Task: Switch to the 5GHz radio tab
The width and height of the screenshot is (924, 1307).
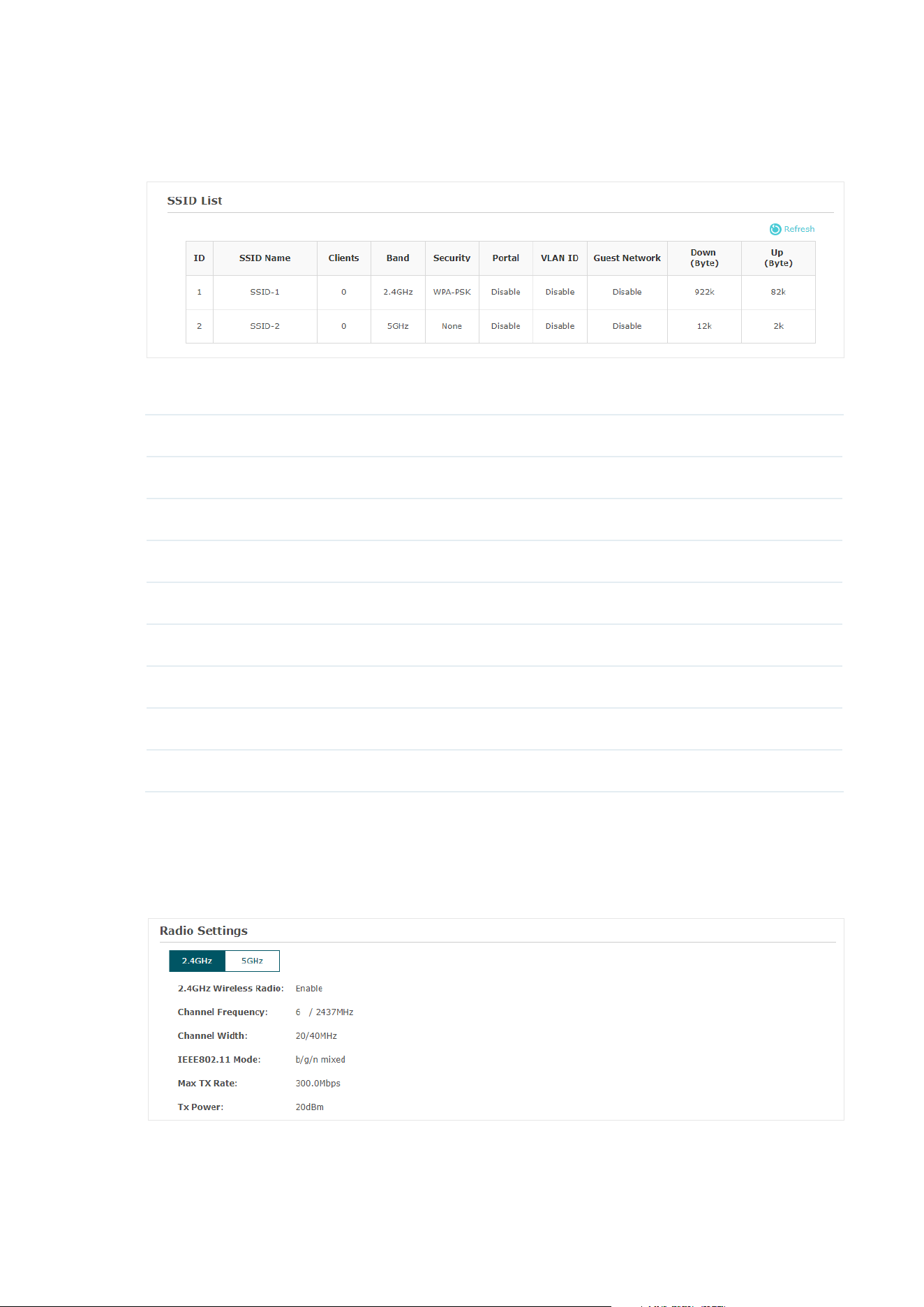Action: click(x=252, y=961)
